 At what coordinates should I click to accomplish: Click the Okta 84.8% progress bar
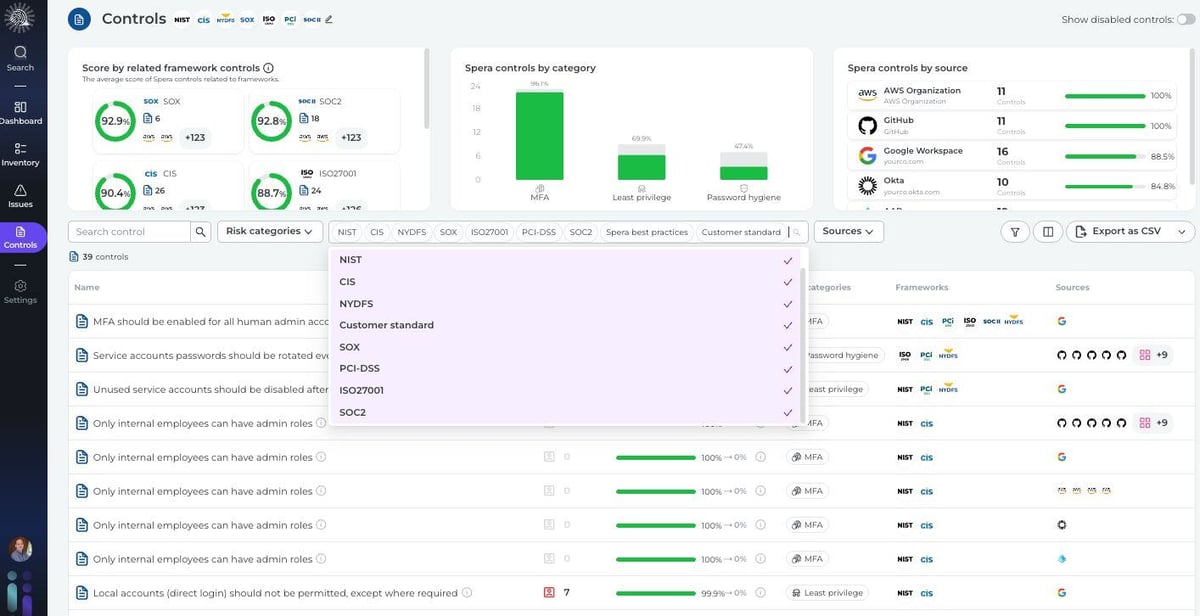click(1105, 187)
